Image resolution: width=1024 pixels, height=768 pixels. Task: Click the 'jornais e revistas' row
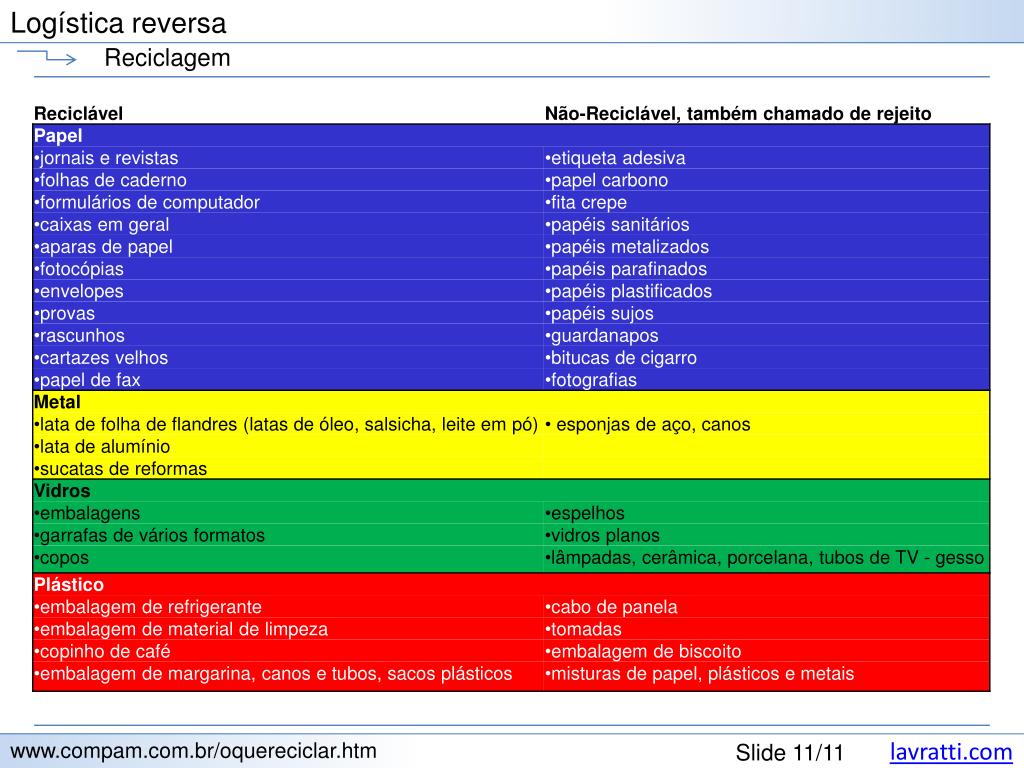point(106,158)
